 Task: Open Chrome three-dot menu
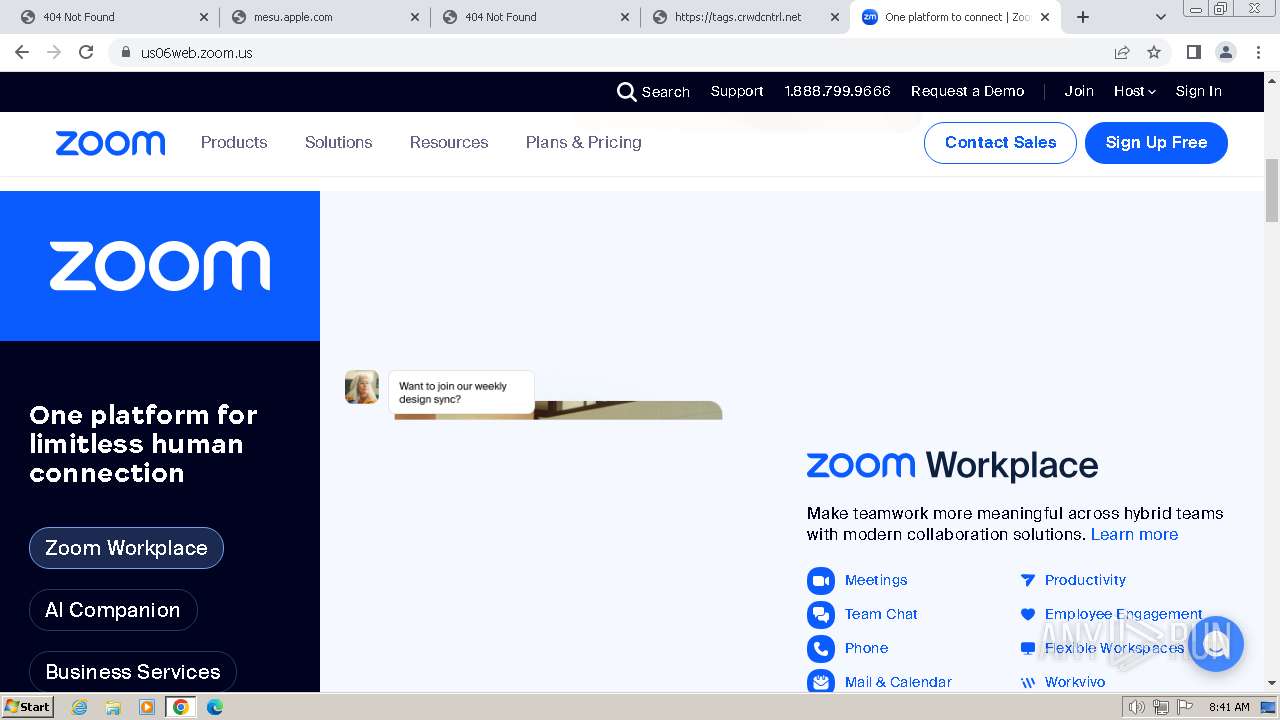coord(1258,52)
